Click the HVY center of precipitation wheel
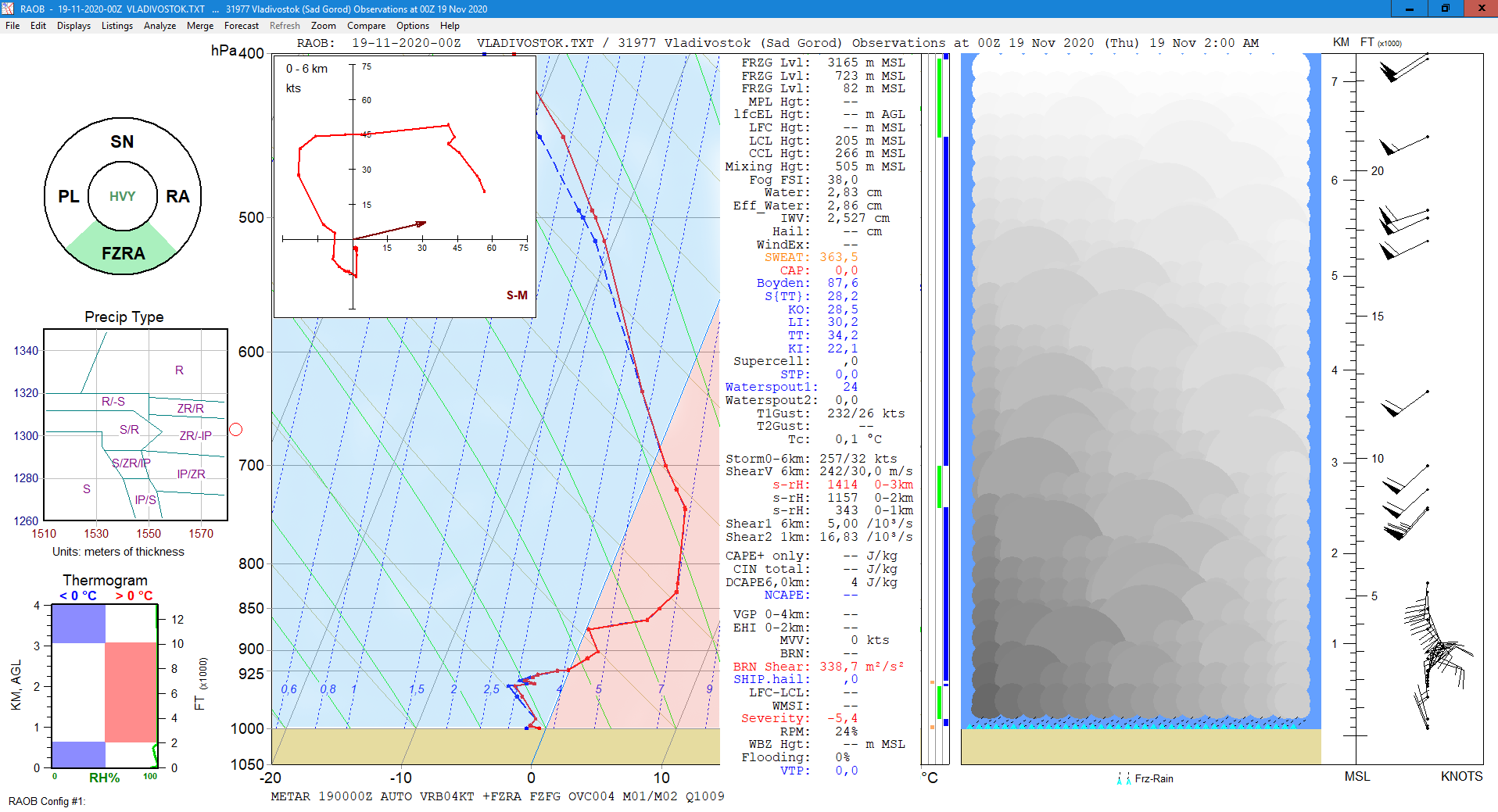 123,196
